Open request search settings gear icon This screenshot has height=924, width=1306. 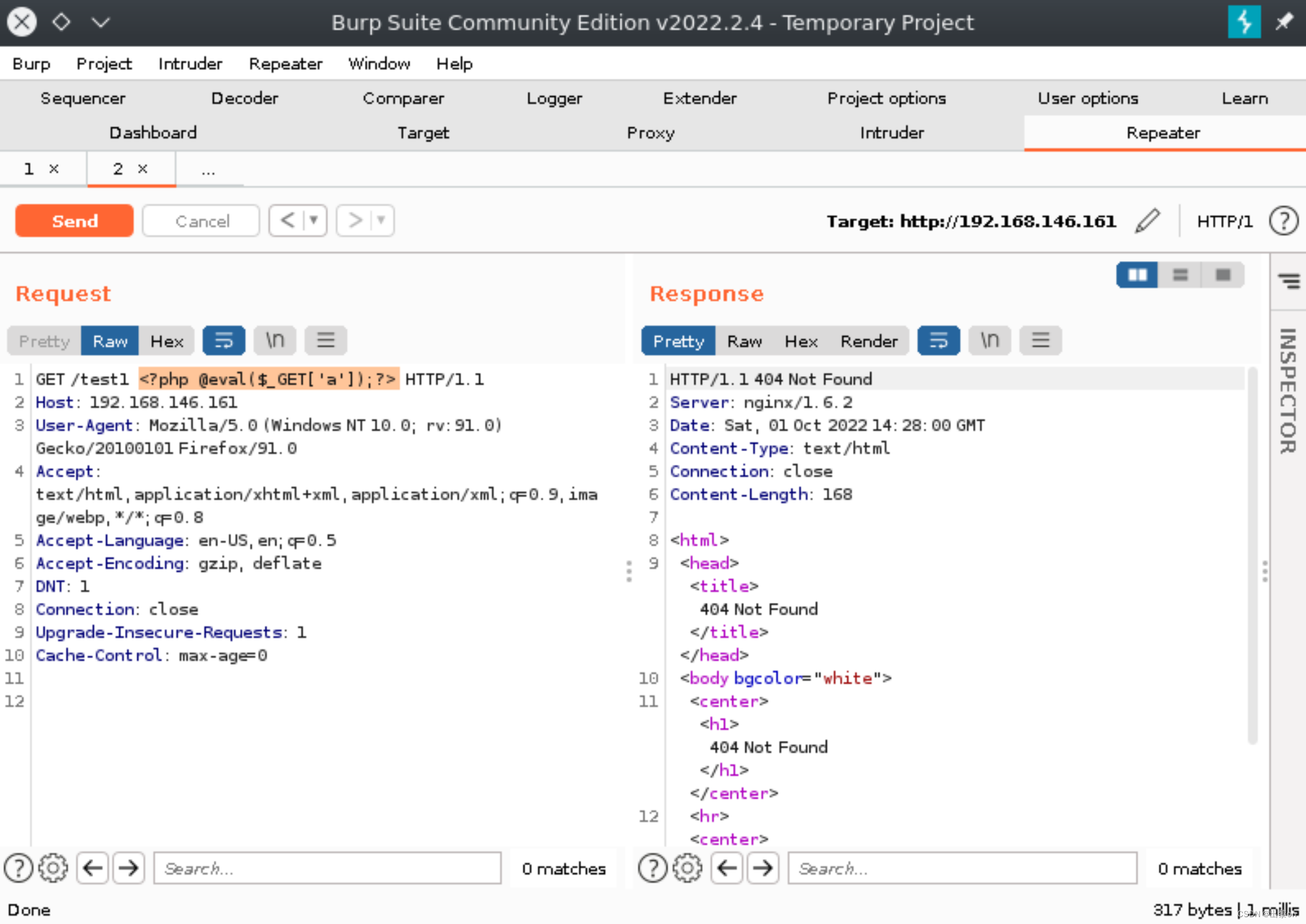click(53, 868)
